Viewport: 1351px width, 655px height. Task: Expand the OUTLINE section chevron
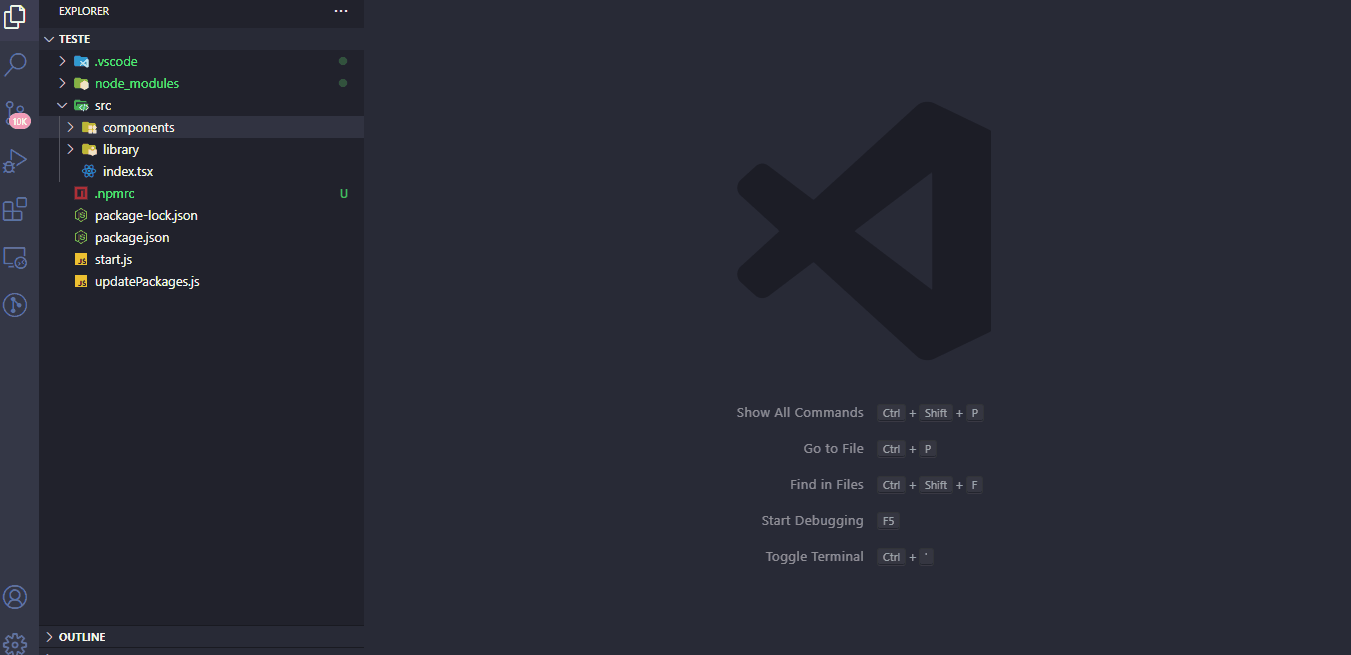click(49, 637)
